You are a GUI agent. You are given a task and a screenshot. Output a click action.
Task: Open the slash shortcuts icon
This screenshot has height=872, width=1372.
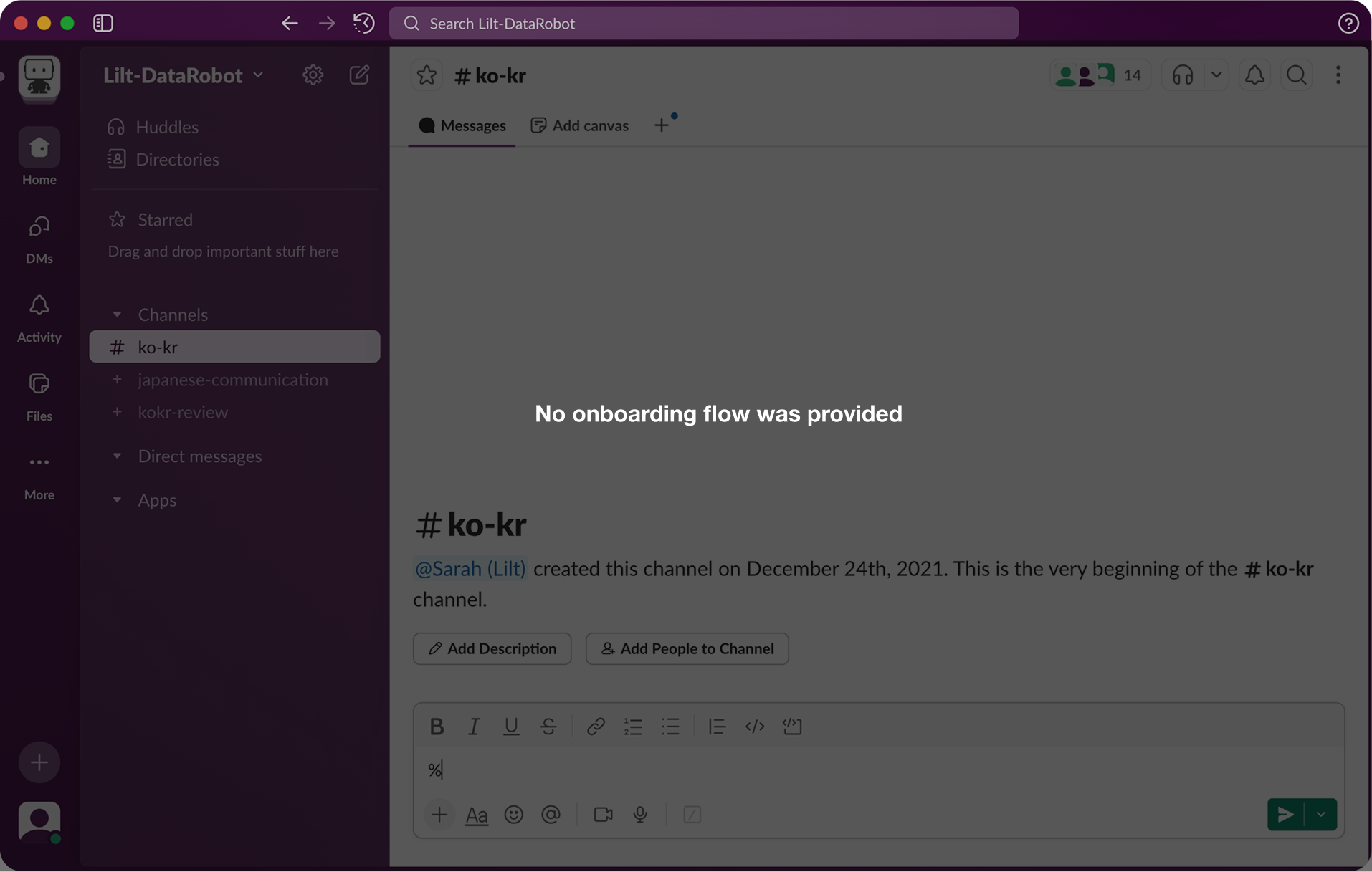coord(692,815)
